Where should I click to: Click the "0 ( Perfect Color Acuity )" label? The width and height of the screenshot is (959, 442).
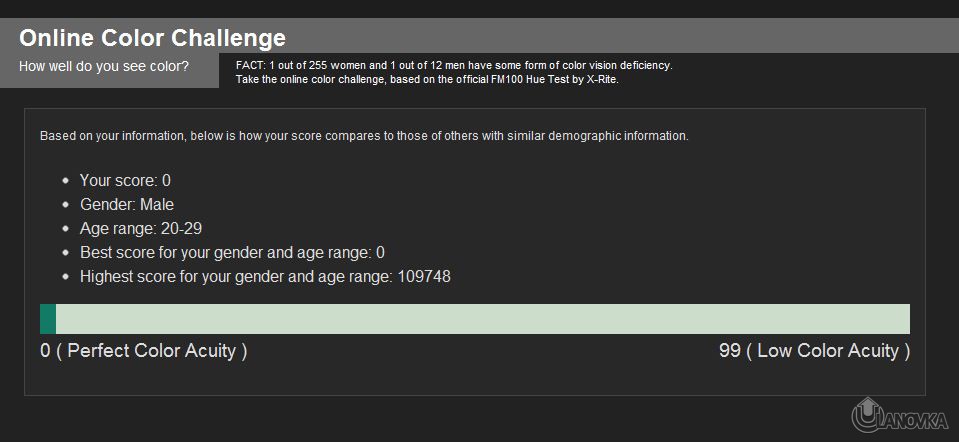[x=144, y=351]
